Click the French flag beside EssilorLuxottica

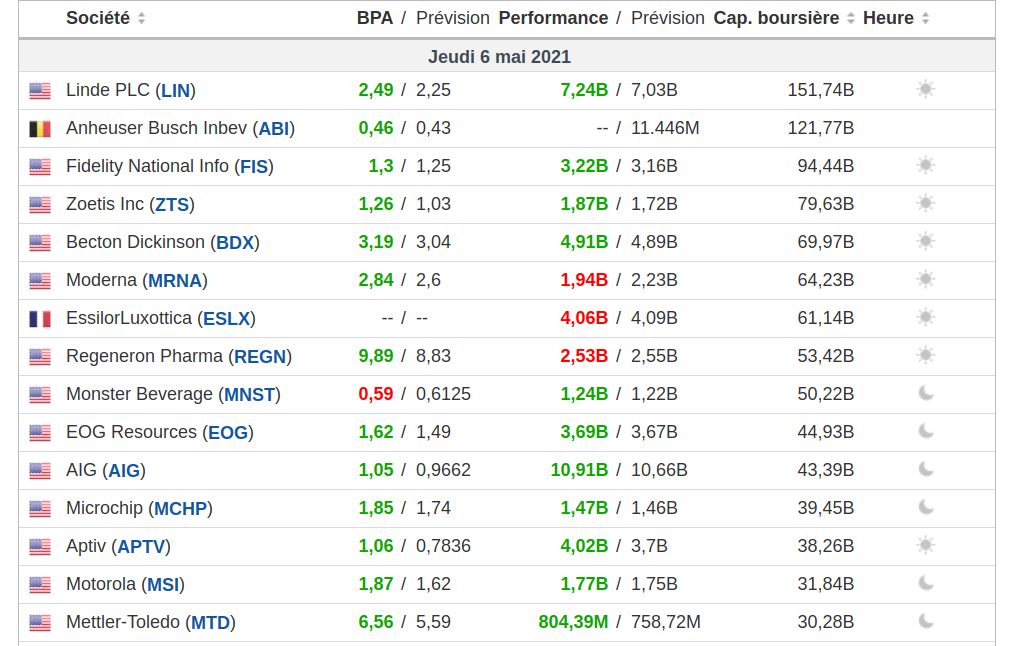tap(40, 319)
